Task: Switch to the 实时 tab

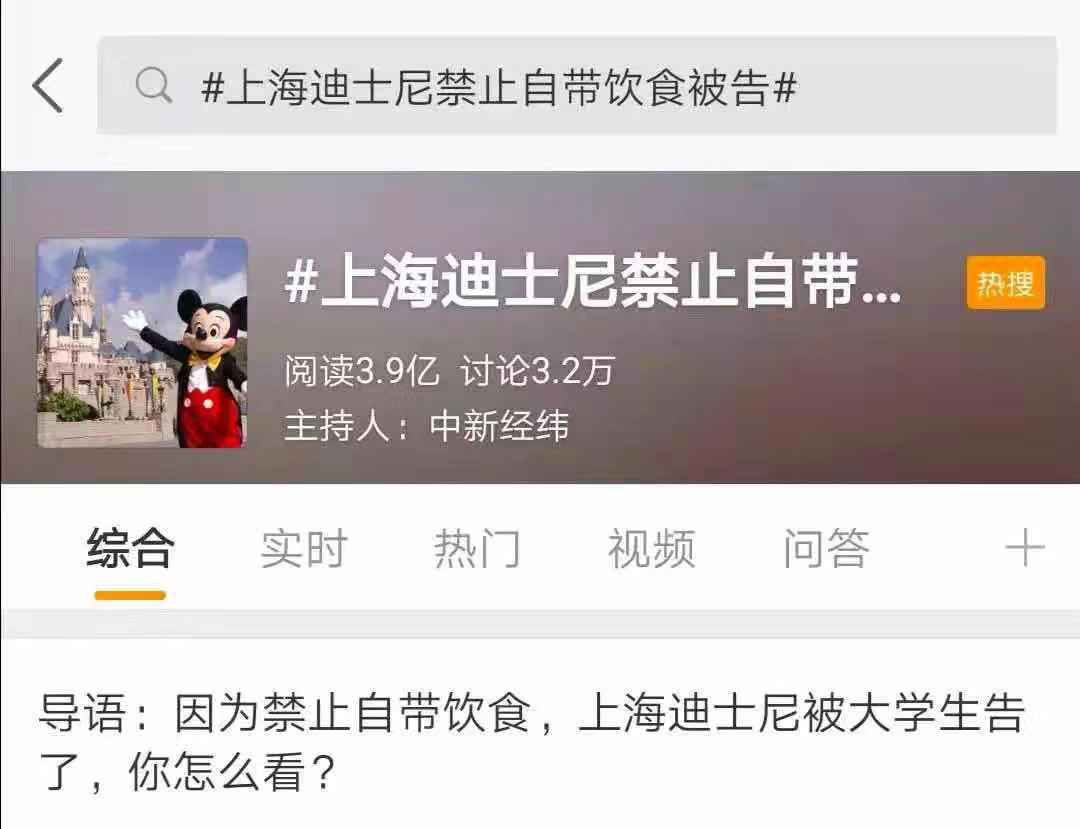Action: (x=304, y=548)
